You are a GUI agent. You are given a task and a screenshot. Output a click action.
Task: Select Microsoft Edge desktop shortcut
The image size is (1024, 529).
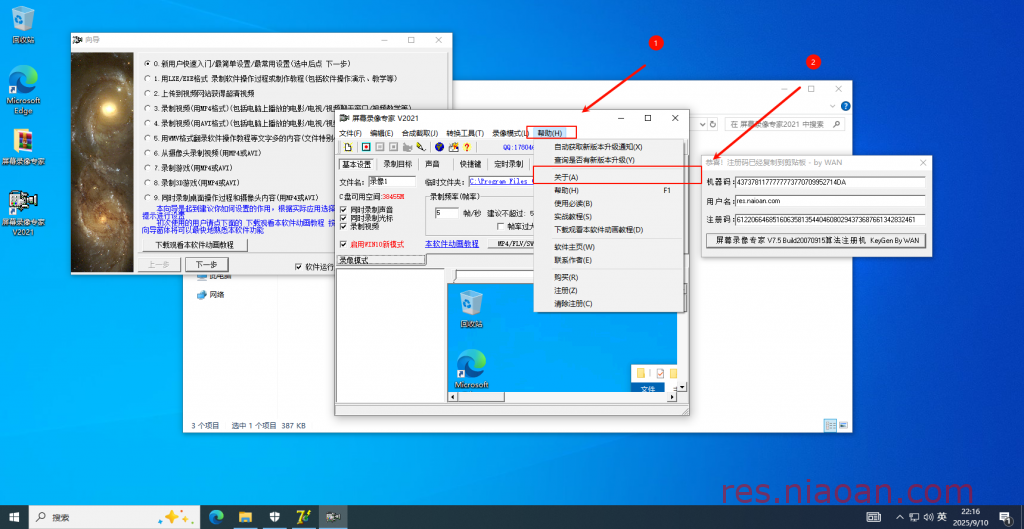pos(24,90)
